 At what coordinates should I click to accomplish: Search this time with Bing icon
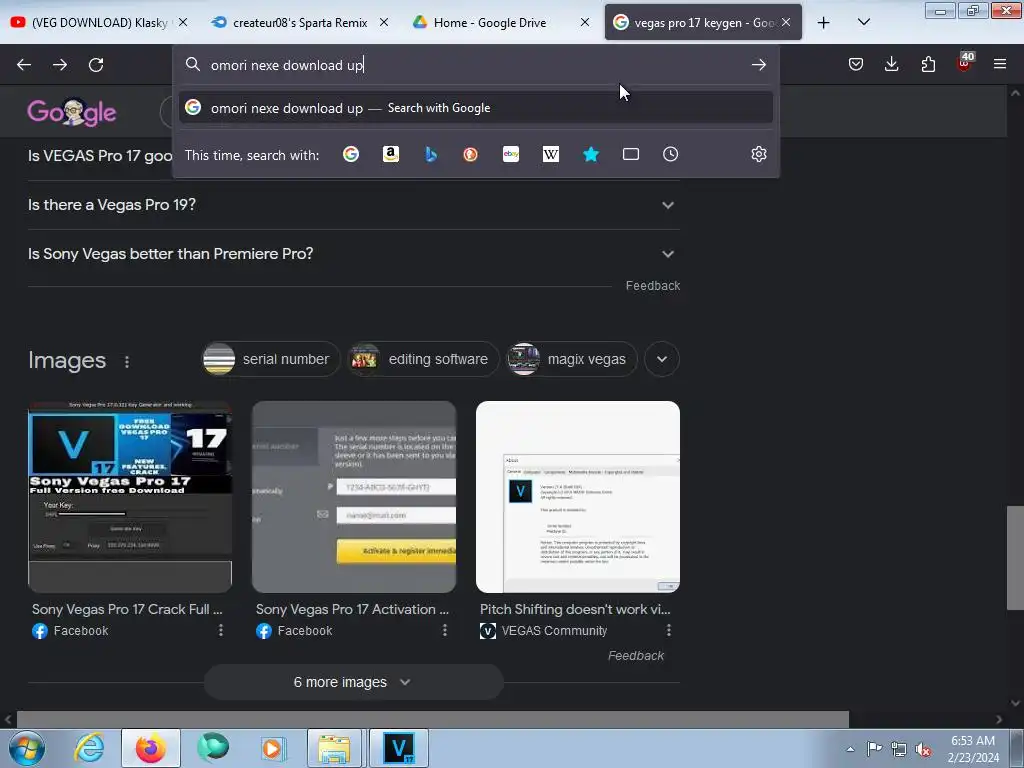[x=431, y=154]
